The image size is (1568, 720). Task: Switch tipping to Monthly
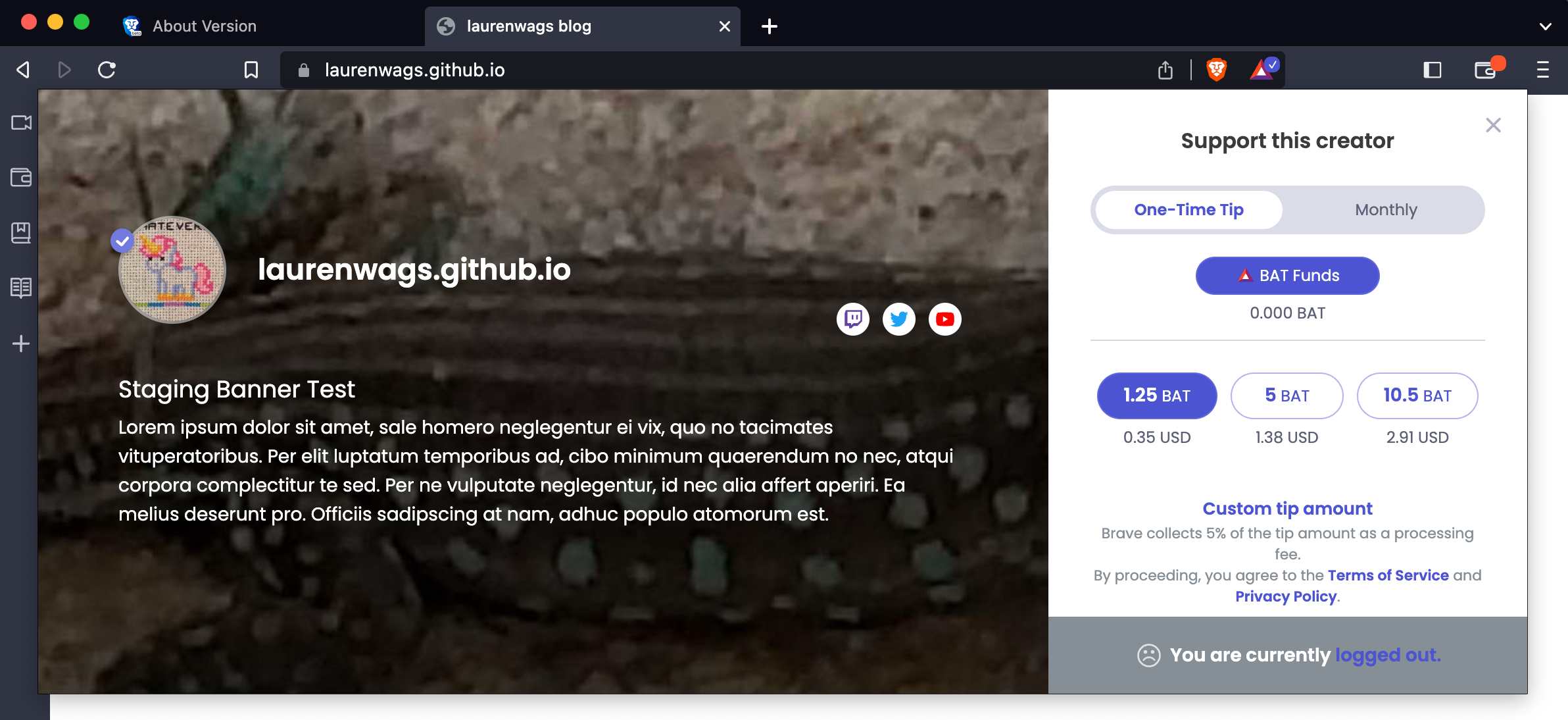pos(1386,209)
